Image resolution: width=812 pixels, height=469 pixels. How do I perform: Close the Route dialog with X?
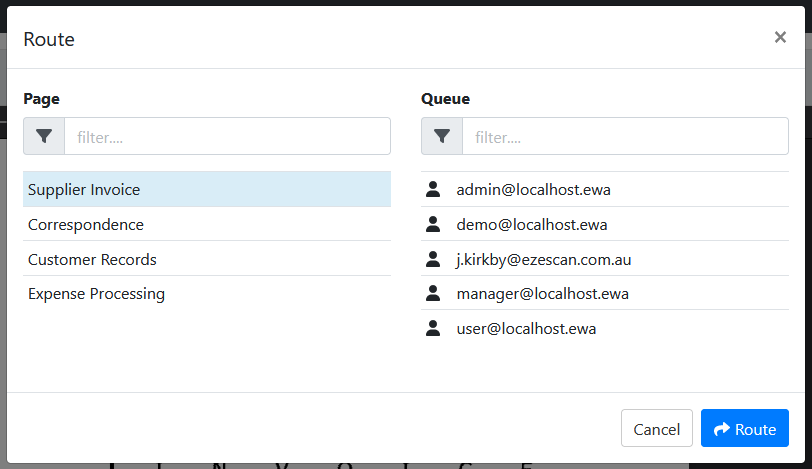[x=780, y=38]
